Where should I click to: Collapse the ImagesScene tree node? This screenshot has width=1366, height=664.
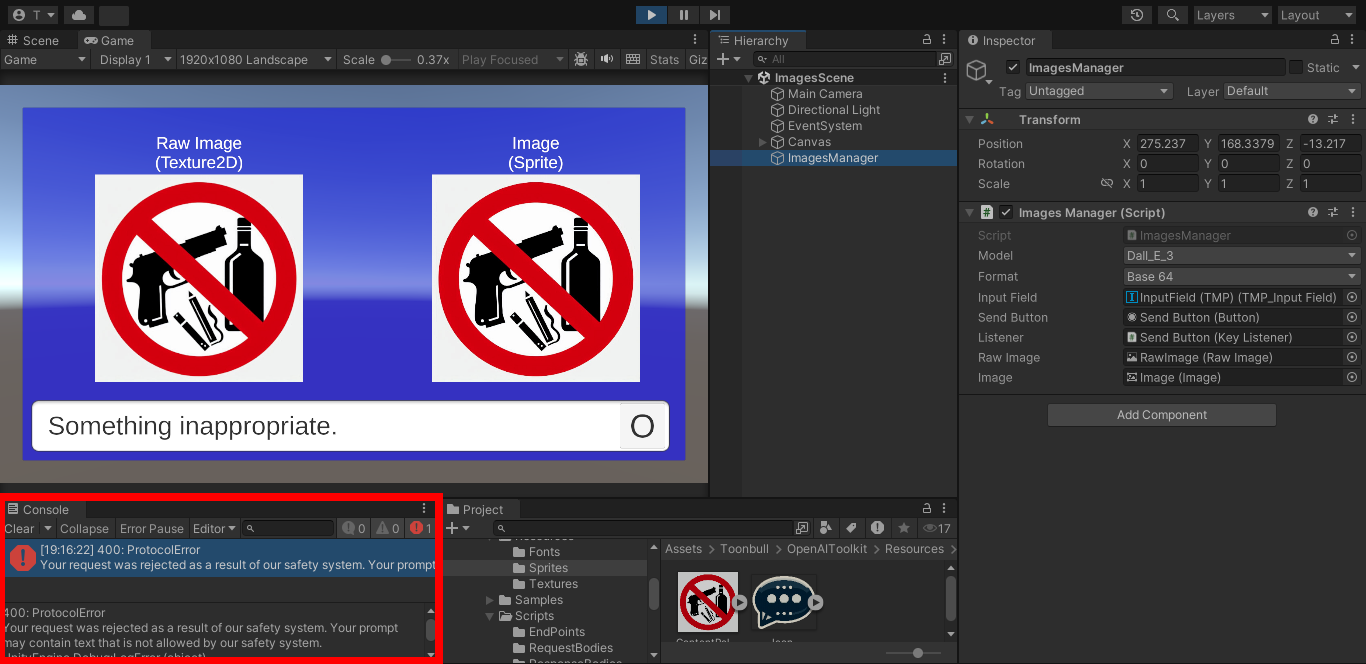748,78
